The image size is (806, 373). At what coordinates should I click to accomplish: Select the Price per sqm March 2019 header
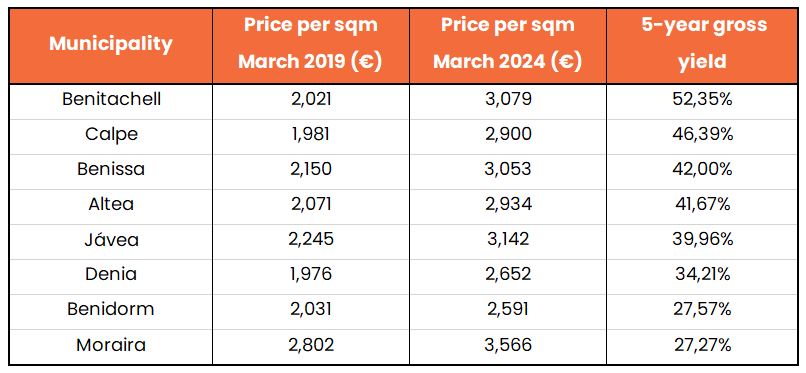pos(310,44)
